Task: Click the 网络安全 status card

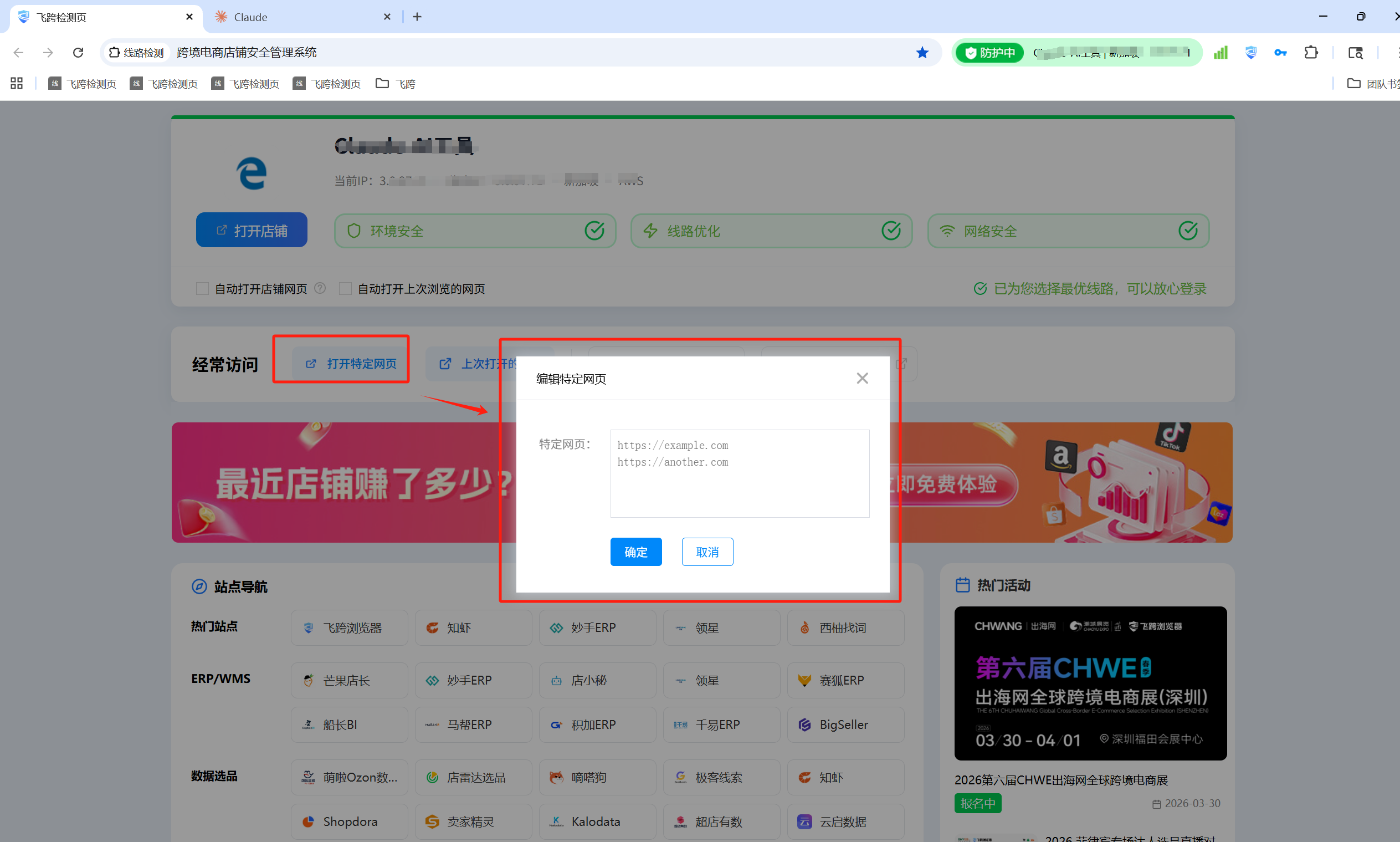Action: click(x=1069, y=231)
